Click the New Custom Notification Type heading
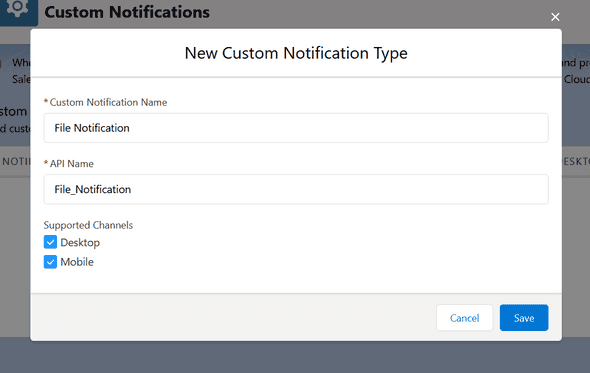 296,53
